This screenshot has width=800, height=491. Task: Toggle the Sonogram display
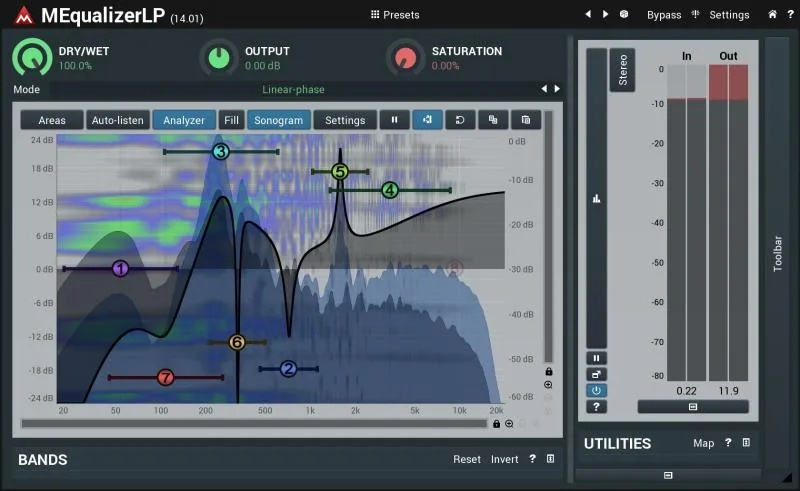(x=279, y=120)
